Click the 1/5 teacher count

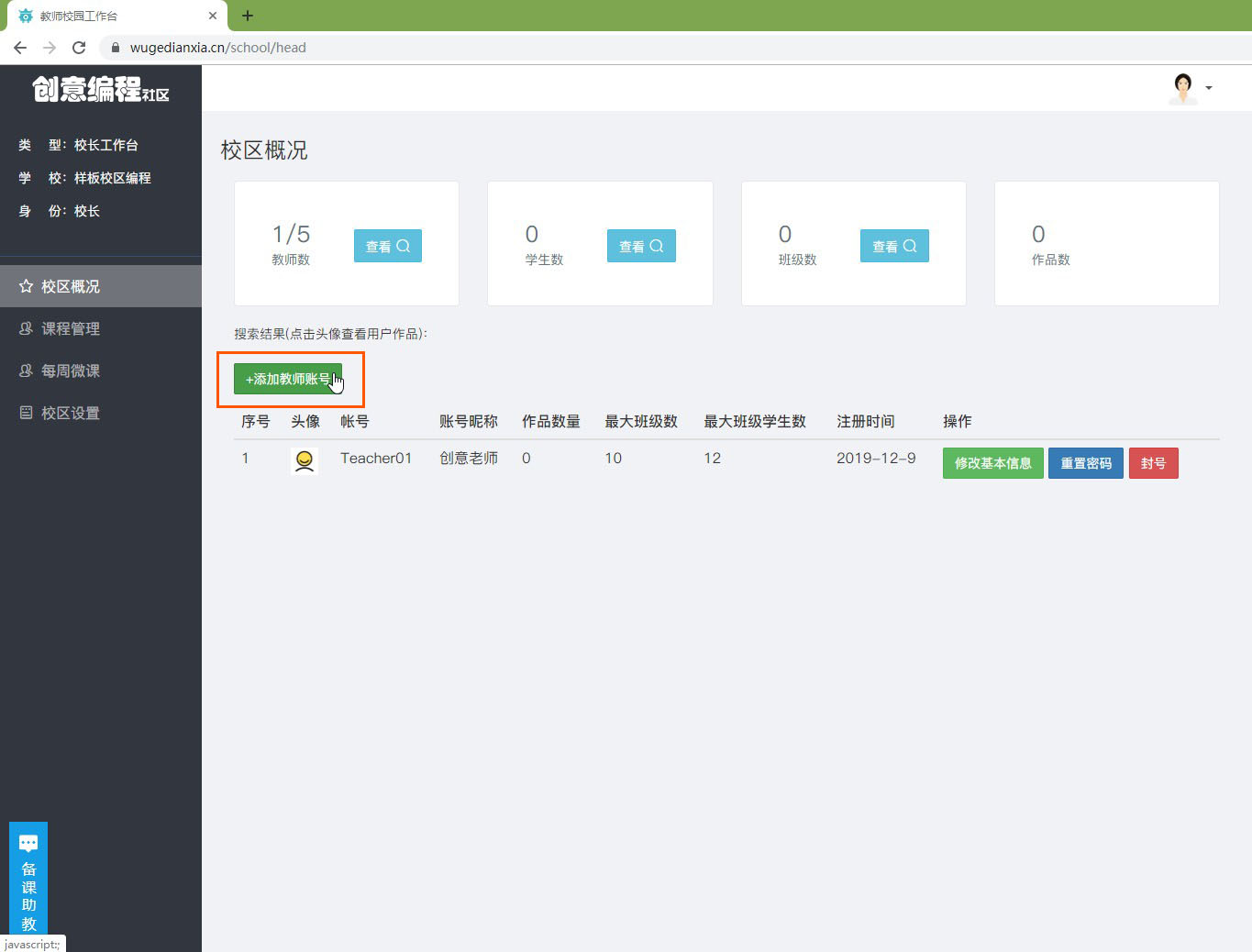point(291,234)
